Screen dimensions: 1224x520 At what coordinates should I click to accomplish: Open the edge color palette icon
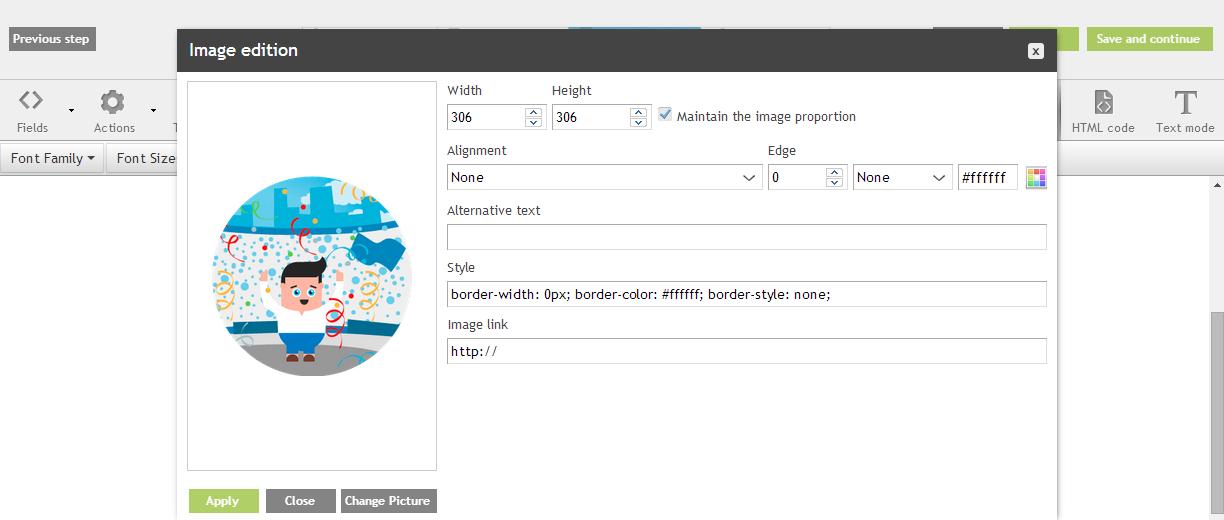(x=1036, y=178)
